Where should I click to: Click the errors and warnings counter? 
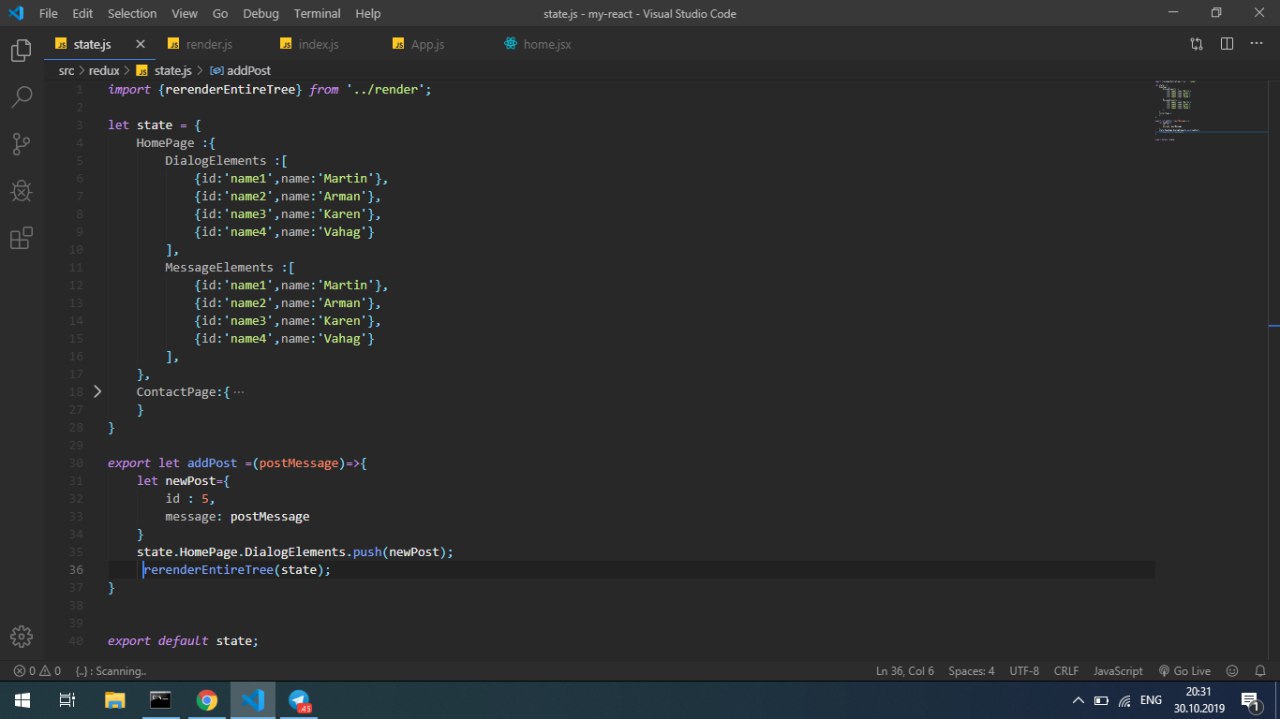37,671
